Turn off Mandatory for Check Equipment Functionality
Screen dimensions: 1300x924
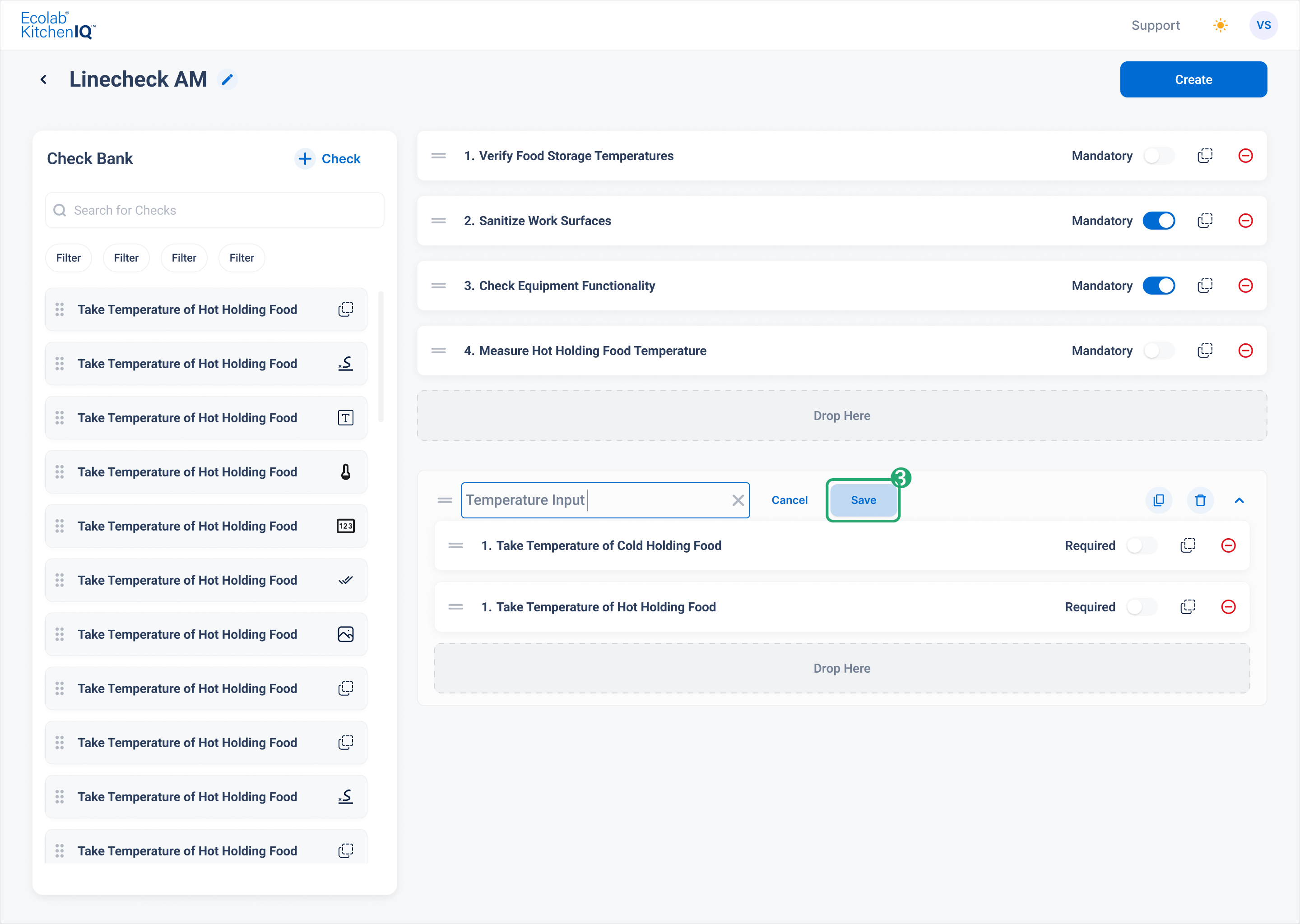[1158, 286]
